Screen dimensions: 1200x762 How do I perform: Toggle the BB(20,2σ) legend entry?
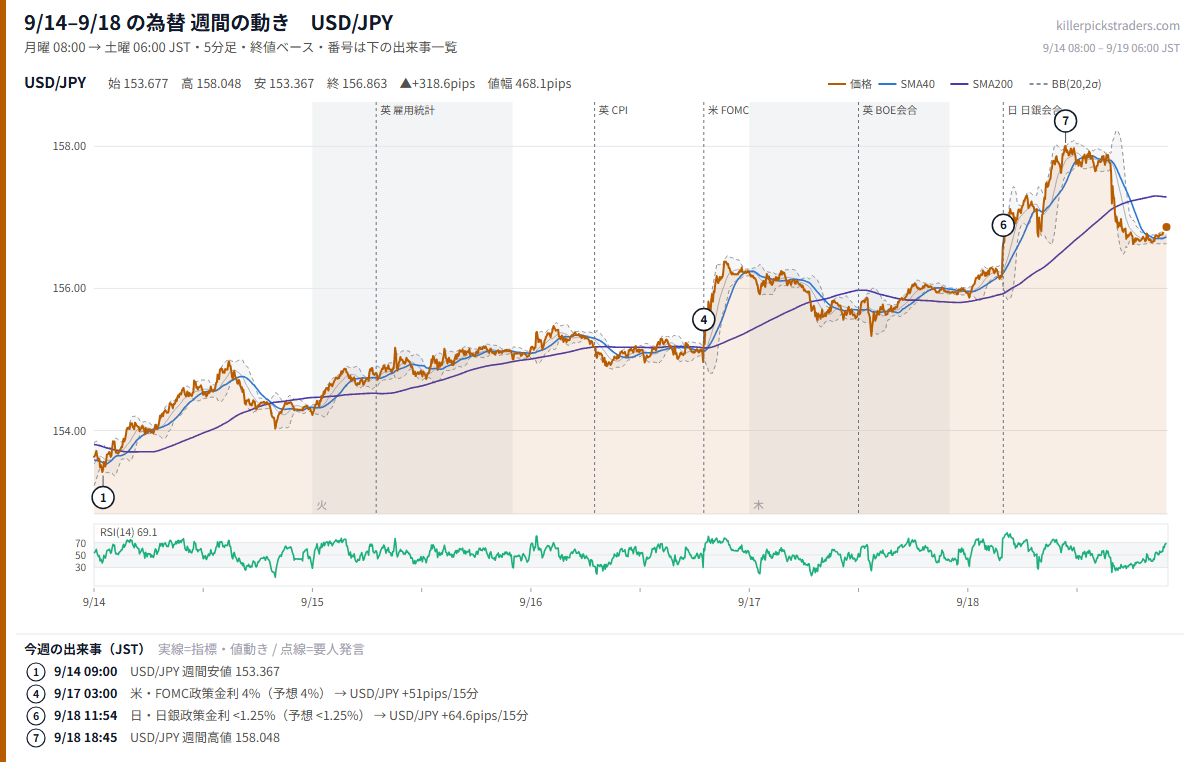click(1064, 84)
